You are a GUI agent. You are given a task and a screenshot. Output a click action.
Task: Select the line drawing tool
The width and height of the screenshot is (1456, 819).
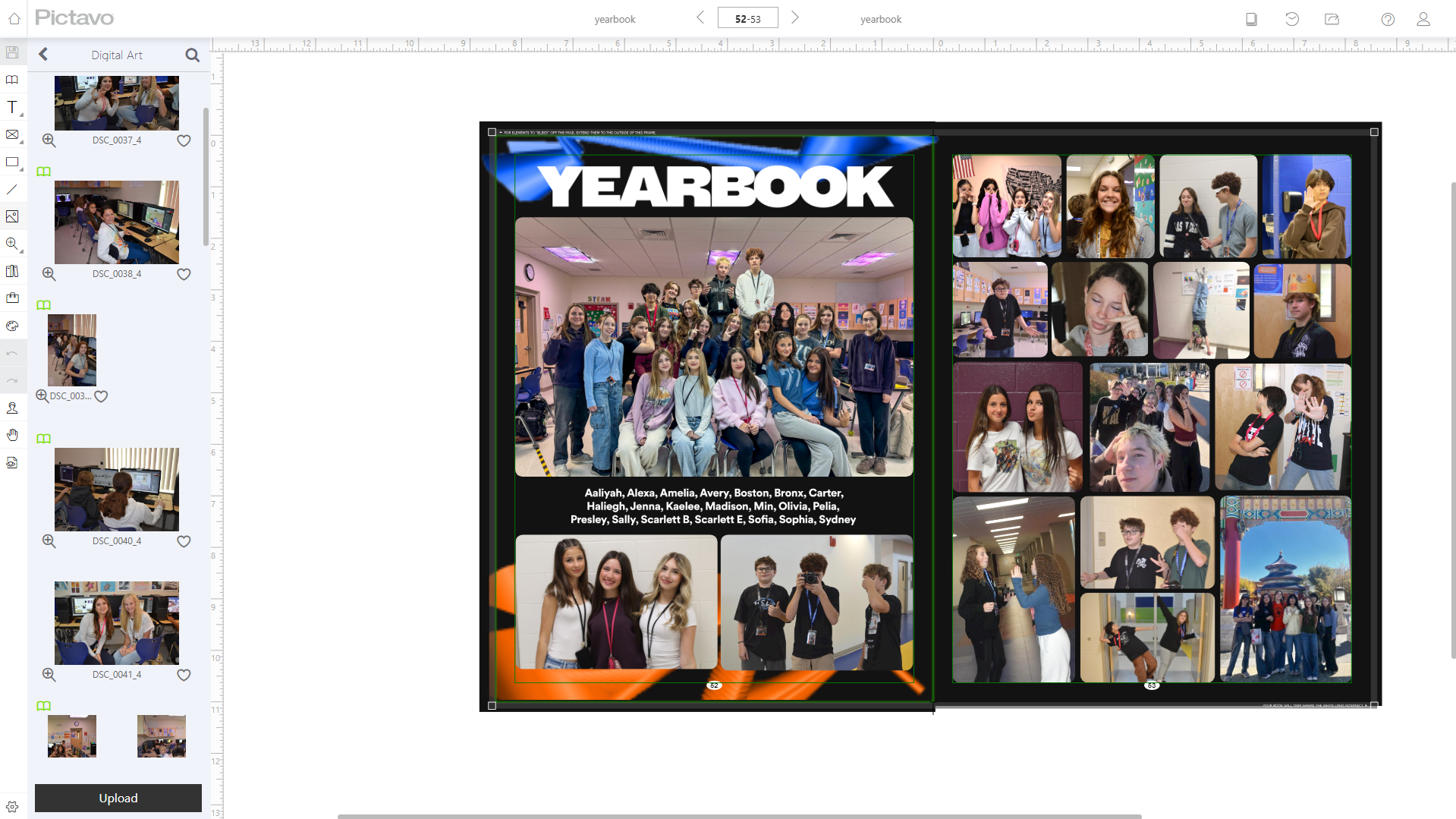tap(12, 189)
